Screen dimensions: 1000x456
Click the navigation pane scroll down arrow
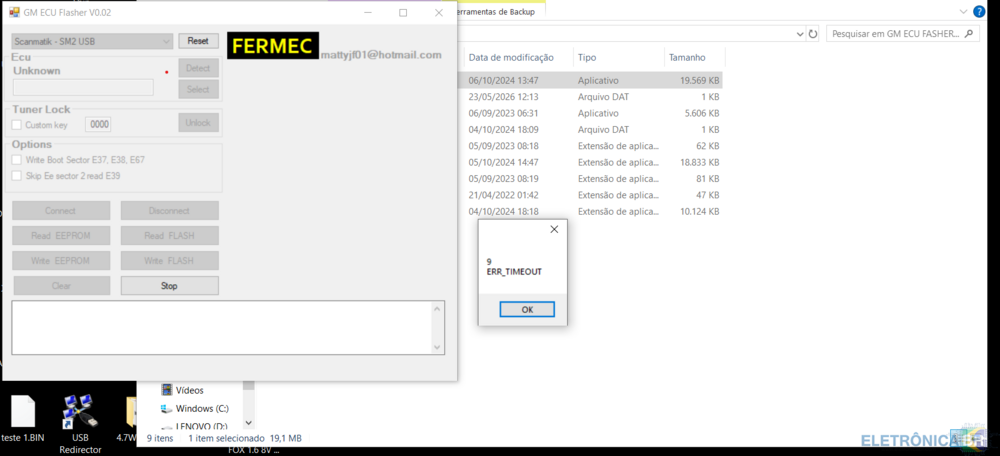(x=249, y=423)
